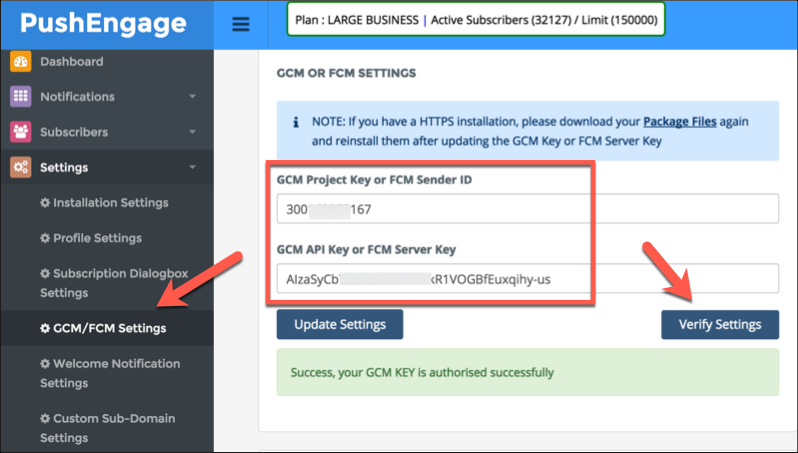Collapse the Settings menu arrow
Screen dimensions: 798x453
[192, 167]
